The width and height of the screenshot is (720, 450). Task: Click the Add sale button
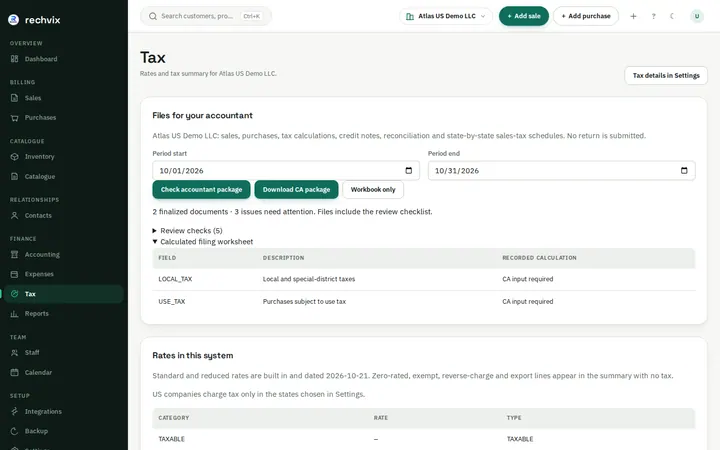[x=524, y=16]
